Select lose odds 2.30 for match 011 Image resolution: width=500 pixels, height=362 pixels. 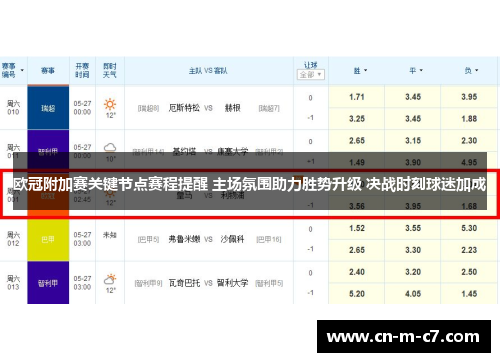[x=469, y=141]
